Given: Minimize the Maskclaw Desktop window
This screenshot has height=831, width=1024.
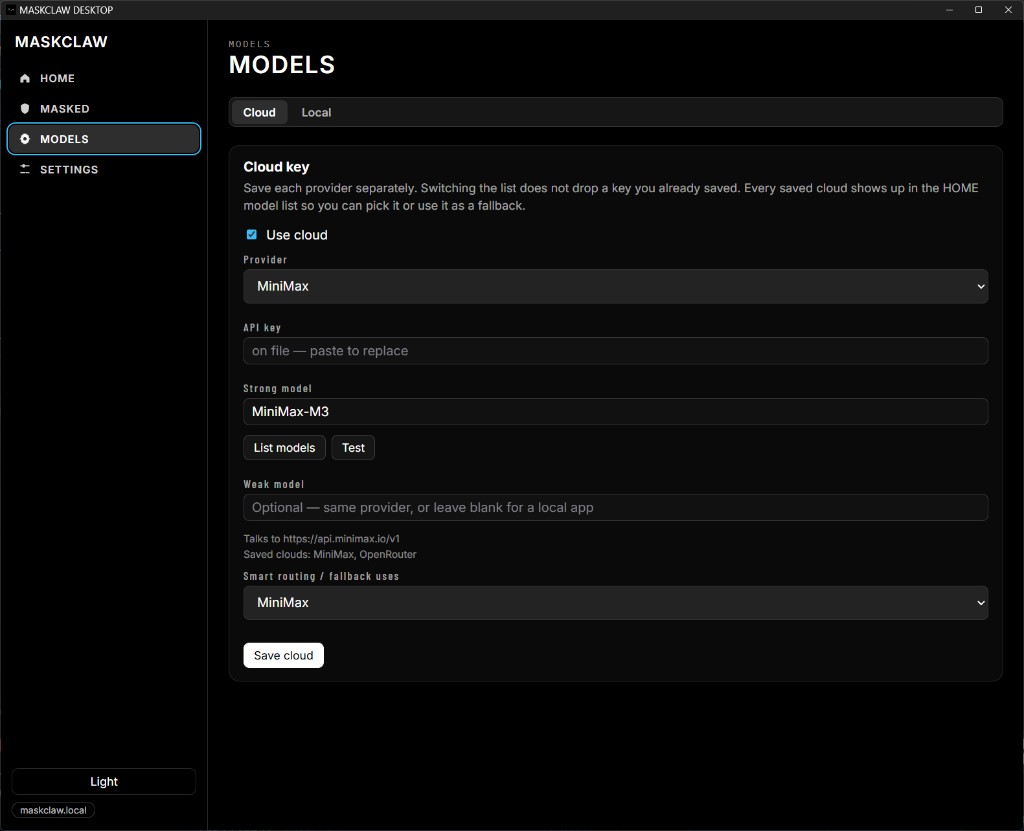Looking at the screenshot, I should click(949, 10).
